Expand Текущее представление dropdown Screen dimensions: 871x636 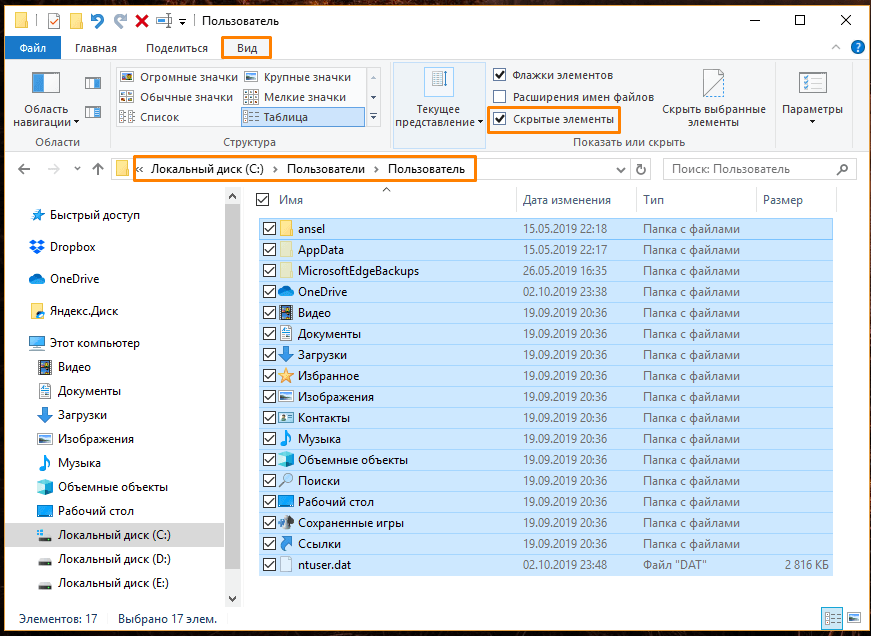(x=439, y=116)
